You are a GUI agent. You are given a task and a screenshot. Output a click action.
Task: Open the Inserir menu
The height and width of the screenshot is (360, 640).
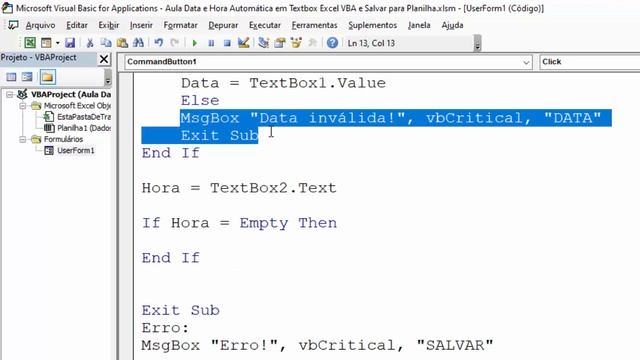[x=141, y=25]
